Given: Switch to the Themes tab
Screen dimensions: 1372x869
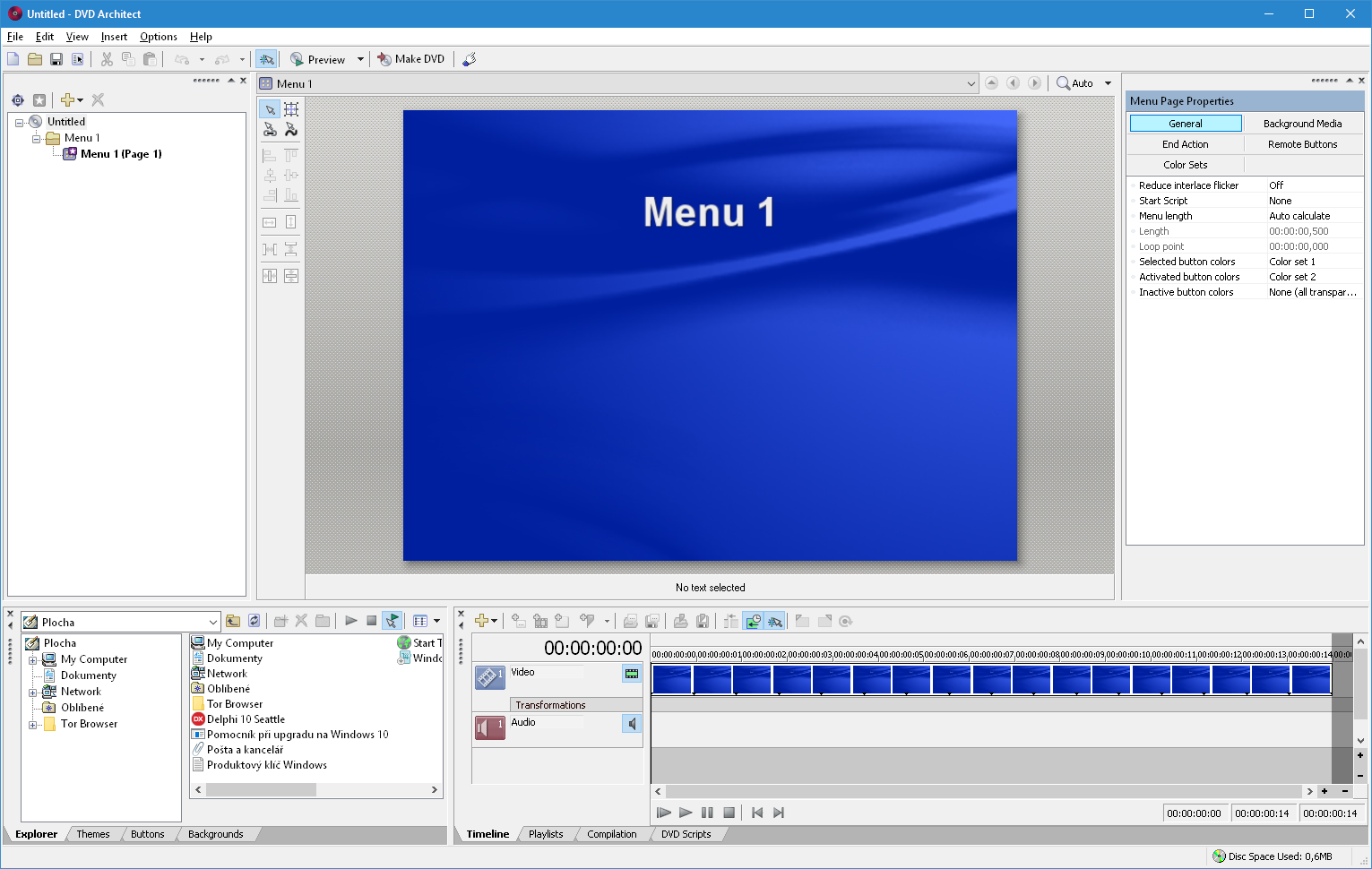Looking at the screenshot, I should (x=93, y=834).
